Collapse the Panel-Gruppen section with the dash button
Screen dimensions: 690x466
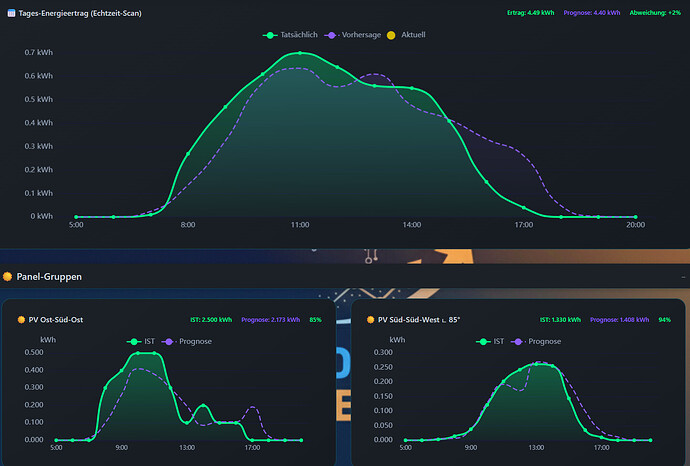click(682, 275)
